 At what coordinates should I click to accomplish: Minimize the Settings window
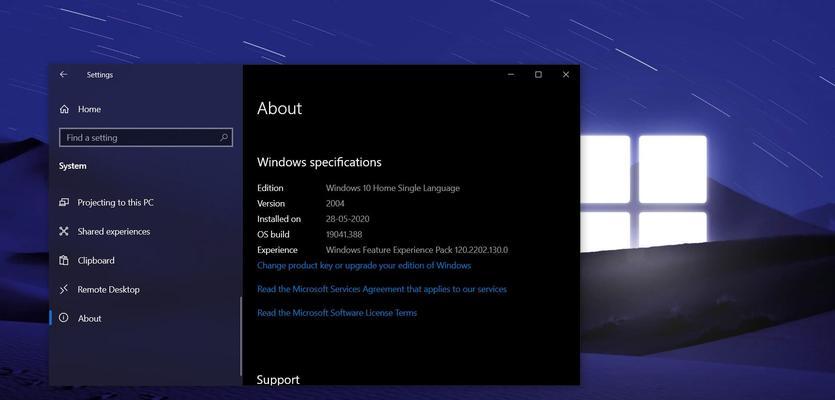[511, 75]
